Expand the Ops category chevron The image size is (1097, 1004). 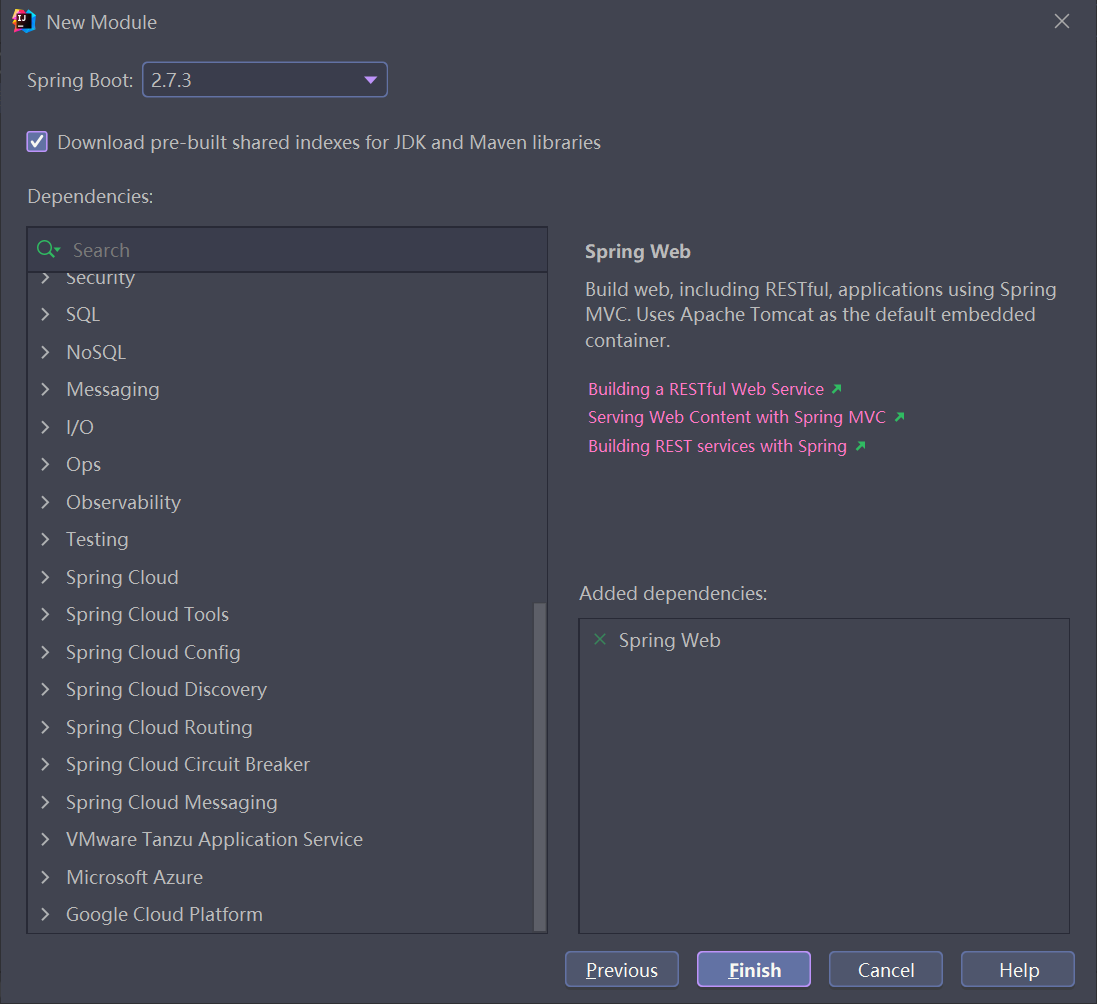(x=45, y=464)
